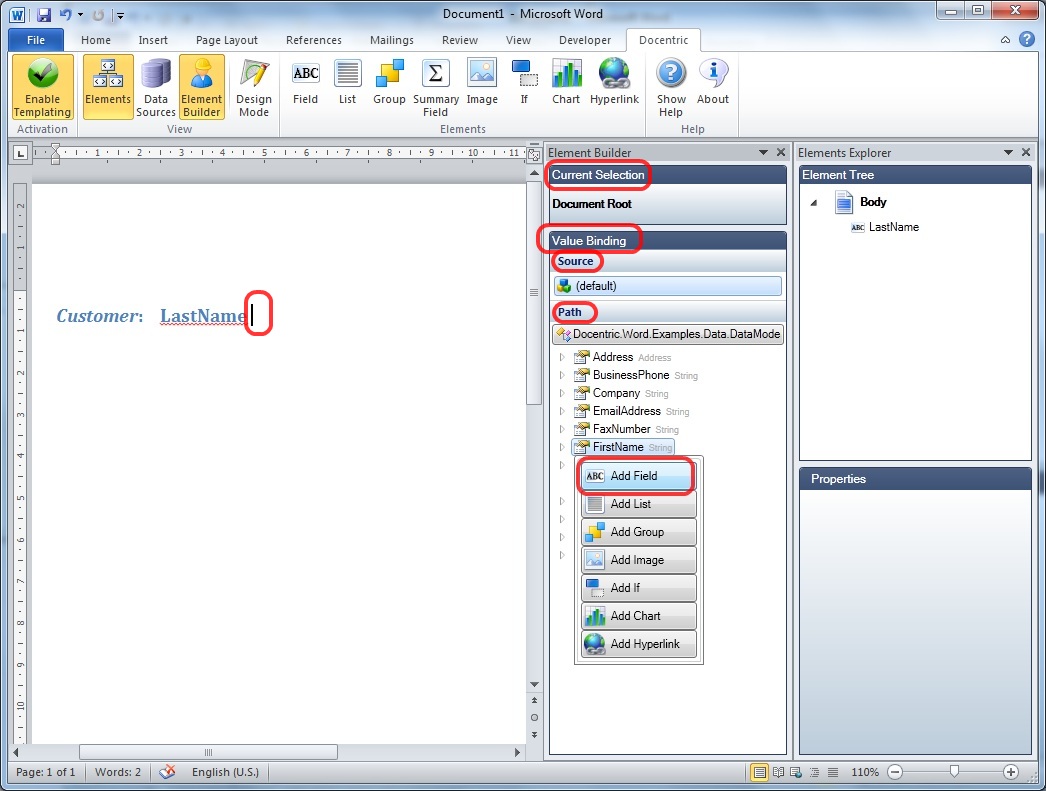Click the Word Help question mark icon

coord(1027,40)
